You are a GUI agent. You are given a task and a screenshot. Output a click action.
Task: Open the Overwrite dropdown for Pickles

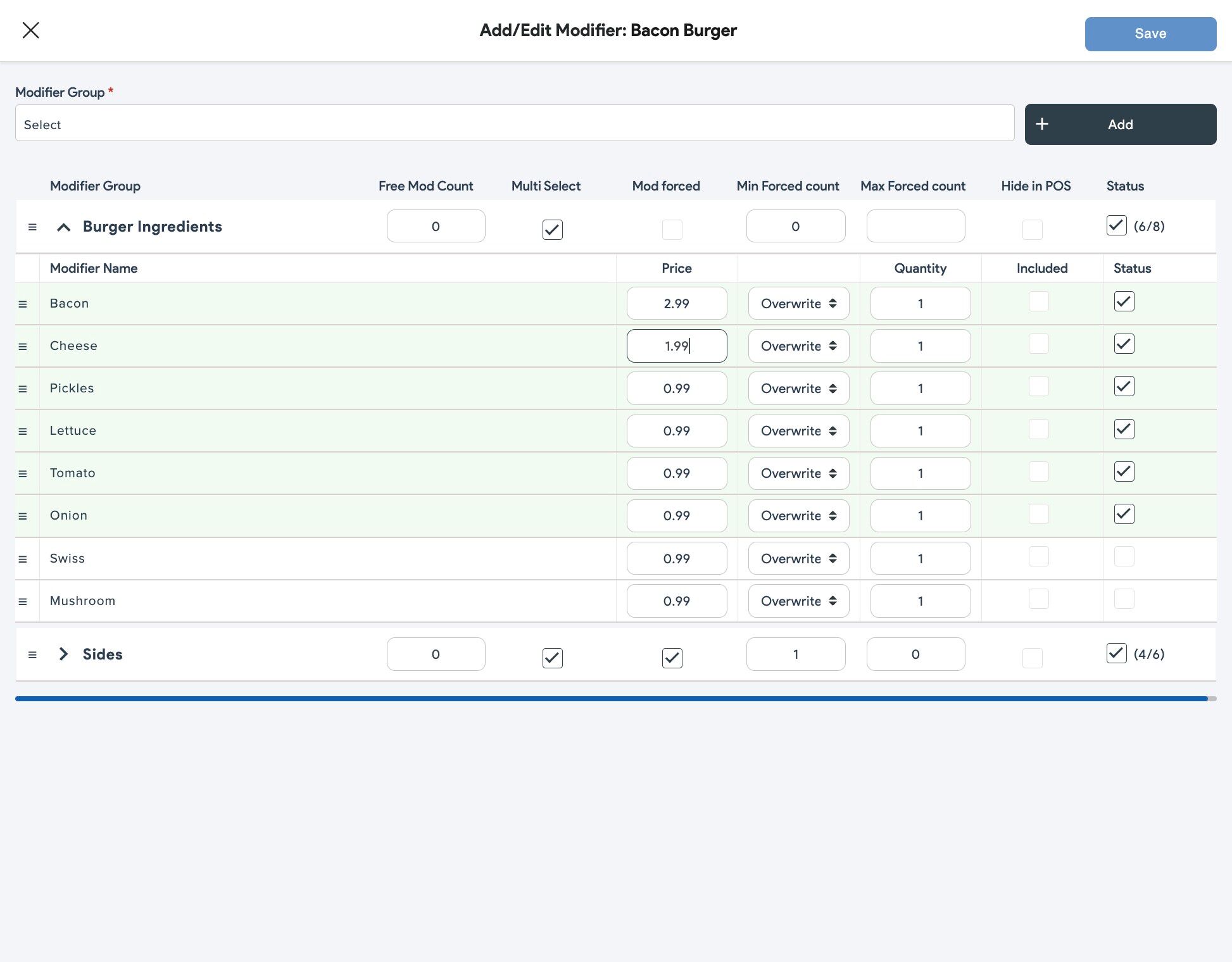click(799, 389)
